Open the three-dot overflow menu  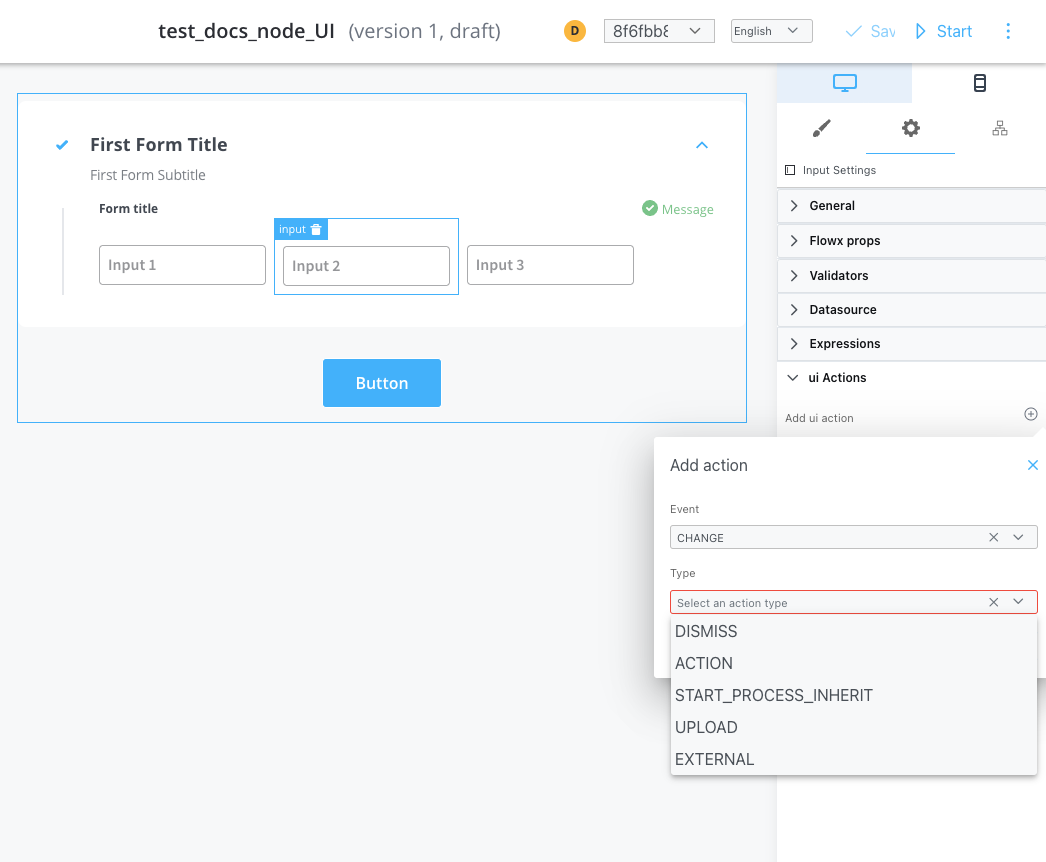click(x=1008, y=31)
